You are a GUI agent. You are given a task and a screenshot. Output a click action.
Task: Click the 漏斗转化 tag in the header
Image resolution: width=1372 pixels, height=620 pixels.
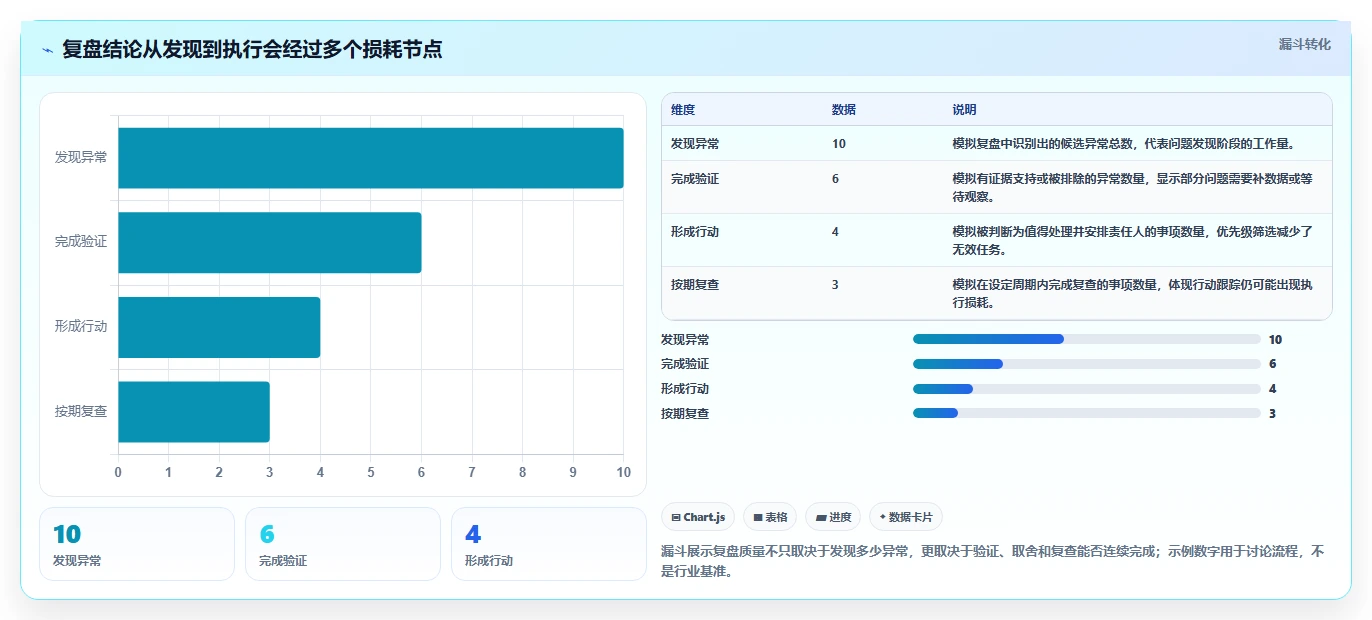[1304, 44]
